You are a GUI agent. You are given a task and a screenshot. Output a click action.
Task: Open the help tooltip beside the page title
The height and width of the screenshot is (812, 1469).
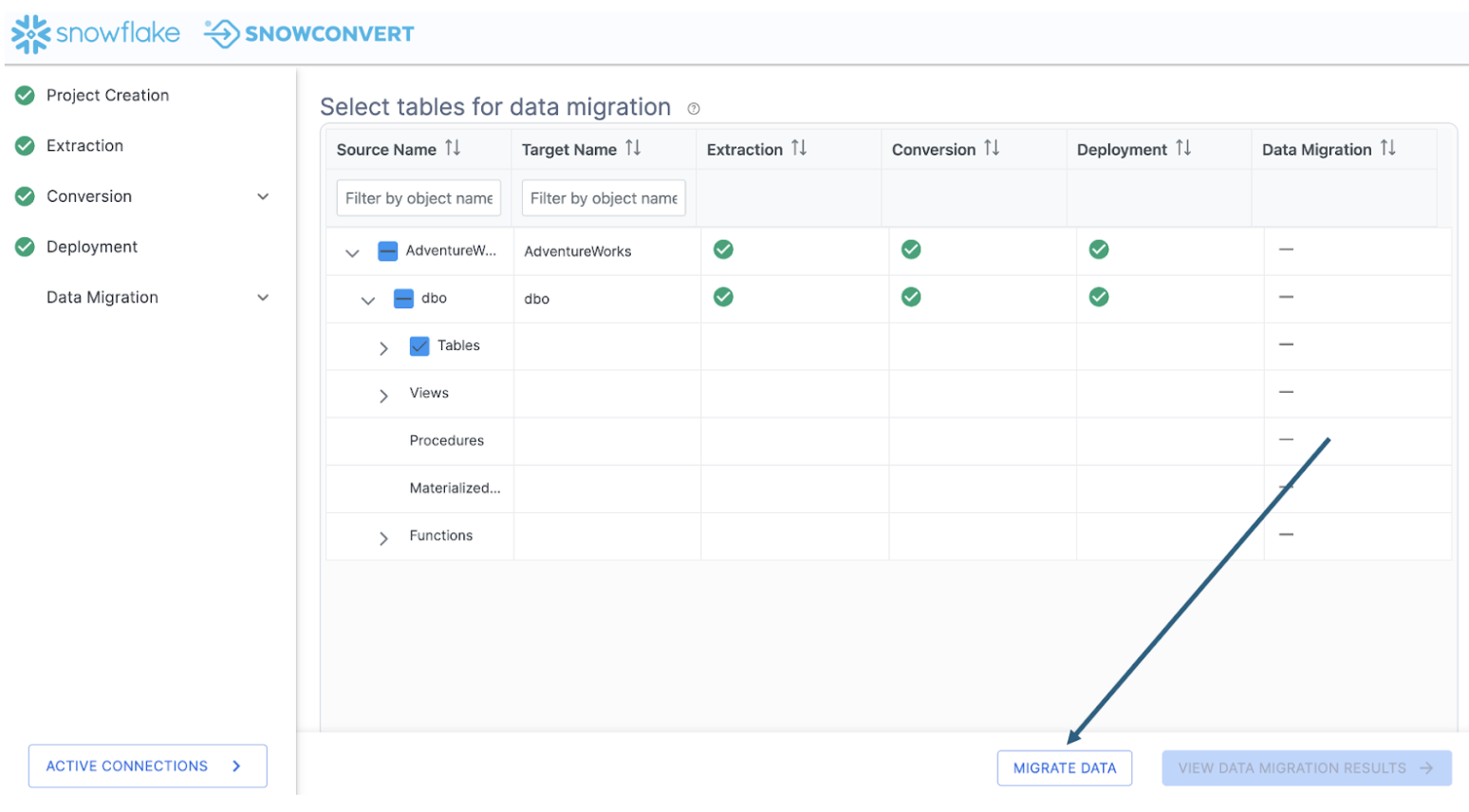(x=694, y=108)
